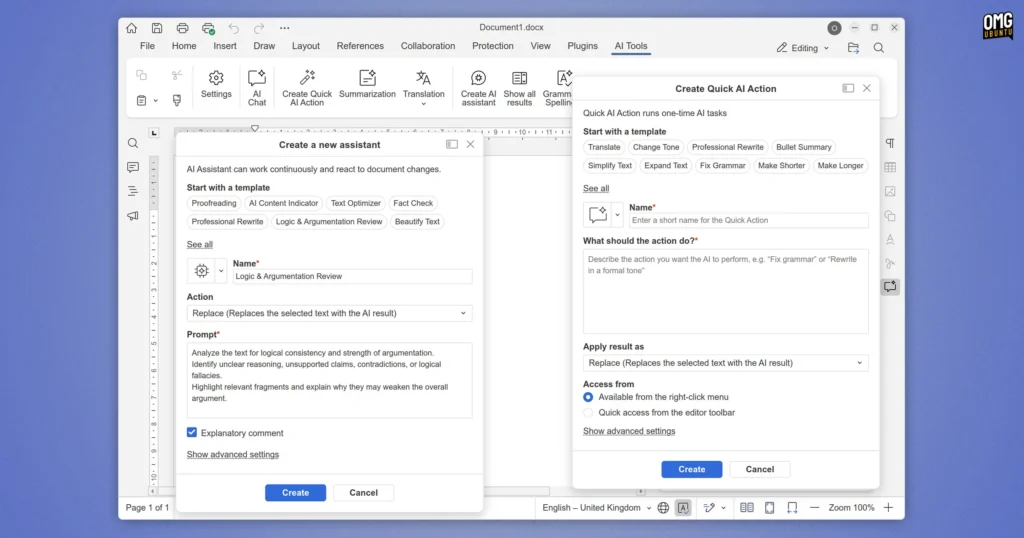Screen dimensions: 1024x538
Task: Click the Quick Action Name input field
Action: point(748,220)
